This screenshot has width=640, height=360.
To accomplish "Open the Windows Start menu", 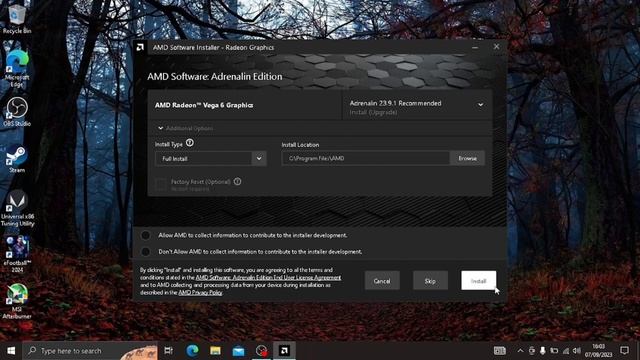I will [11, 351].
